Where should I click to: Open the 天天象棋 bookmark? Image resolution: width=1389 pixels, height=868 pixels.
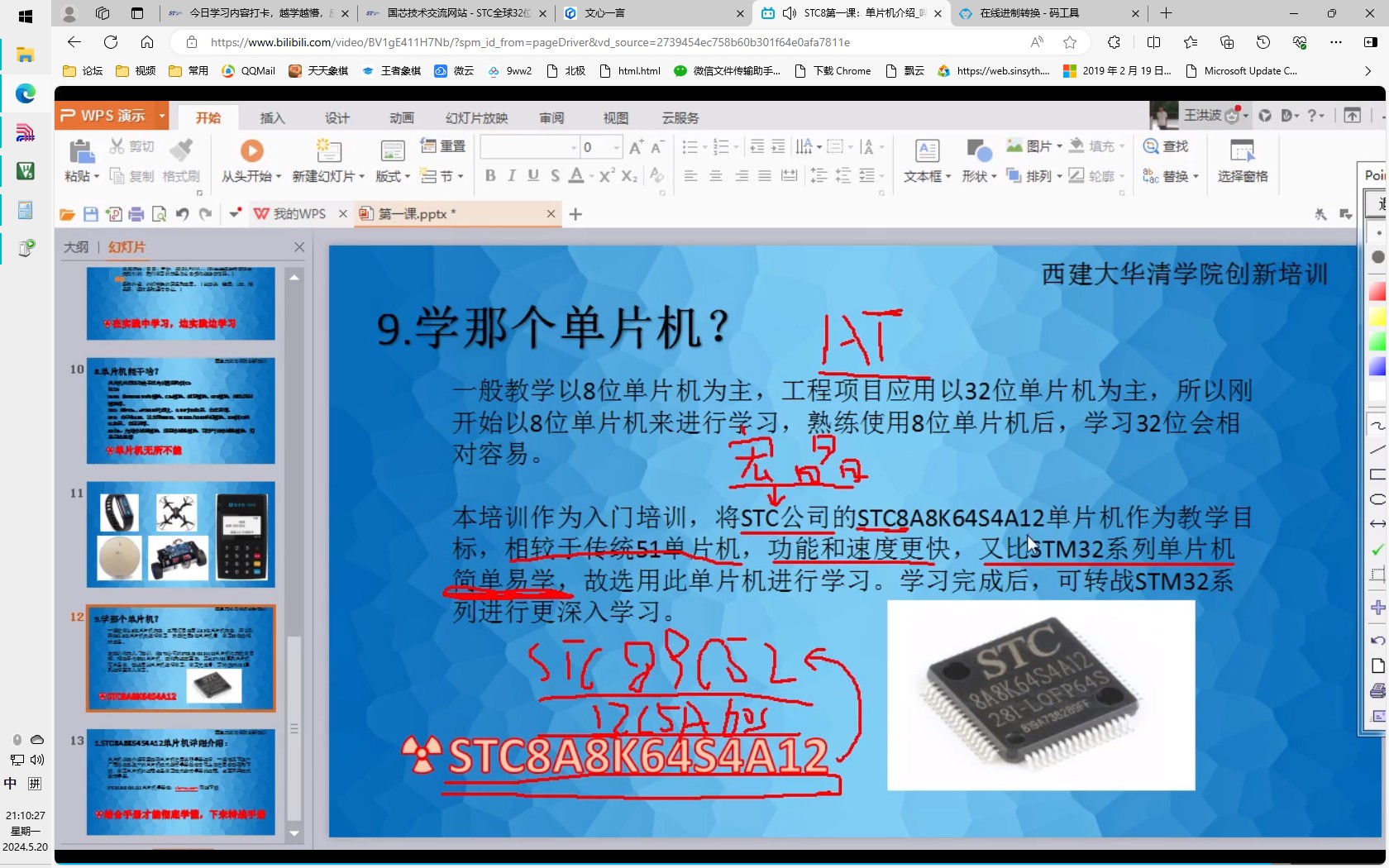(318, 71)
